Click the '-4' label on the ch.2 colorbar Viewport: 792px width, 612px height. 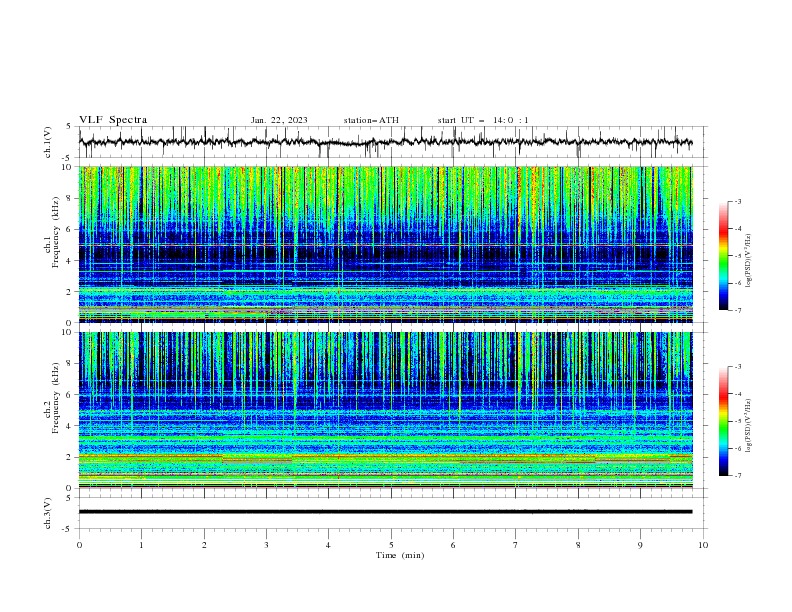pyautogui.click(x=737, y=394)
